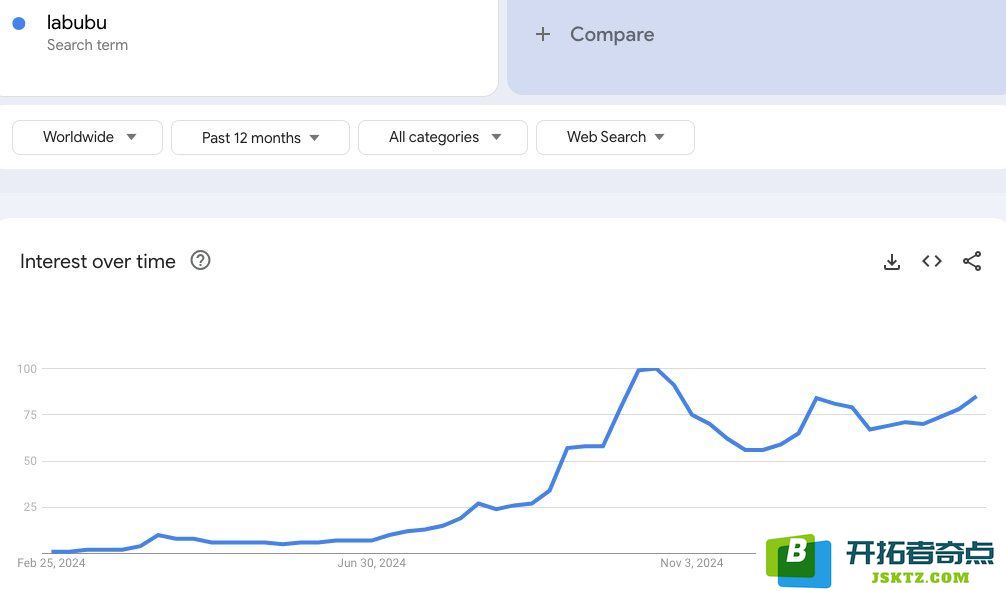The height and width of the screenshot is (591, 1006).
Task: Open the All categories dropdown
Action: 443,137
